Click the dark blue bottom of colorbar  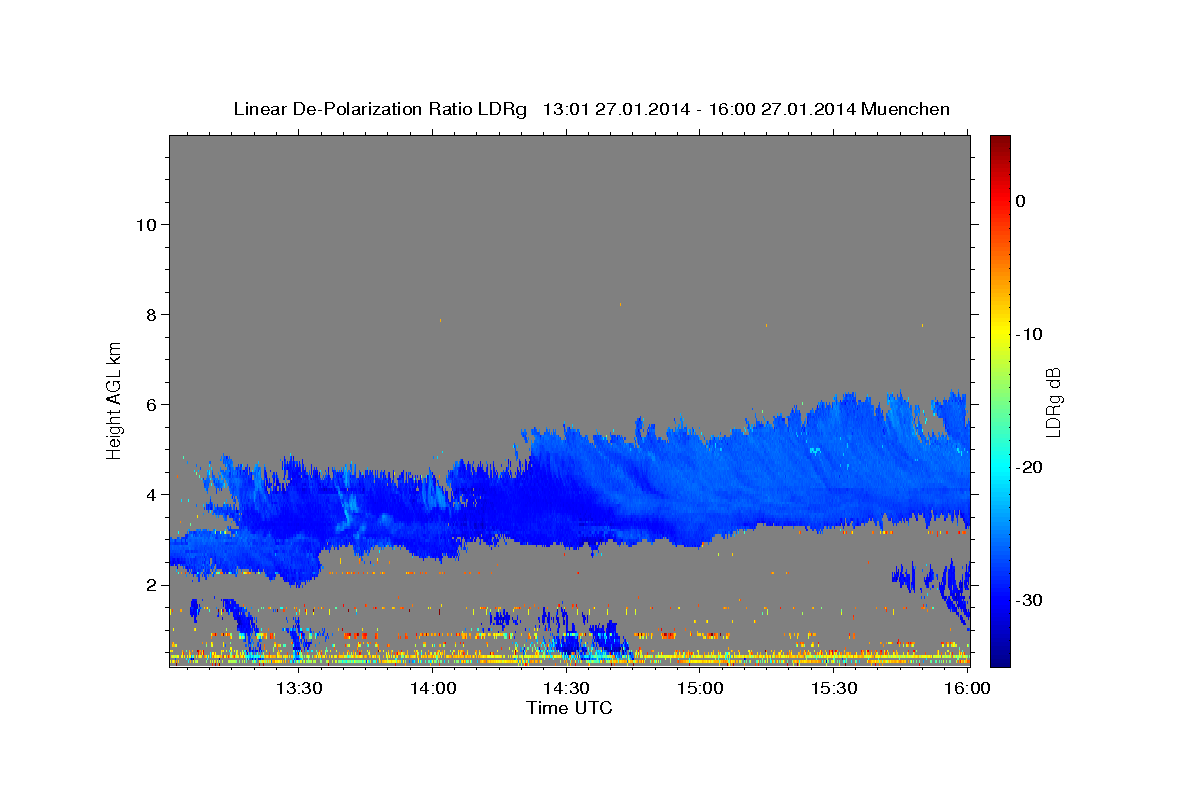1000,658
